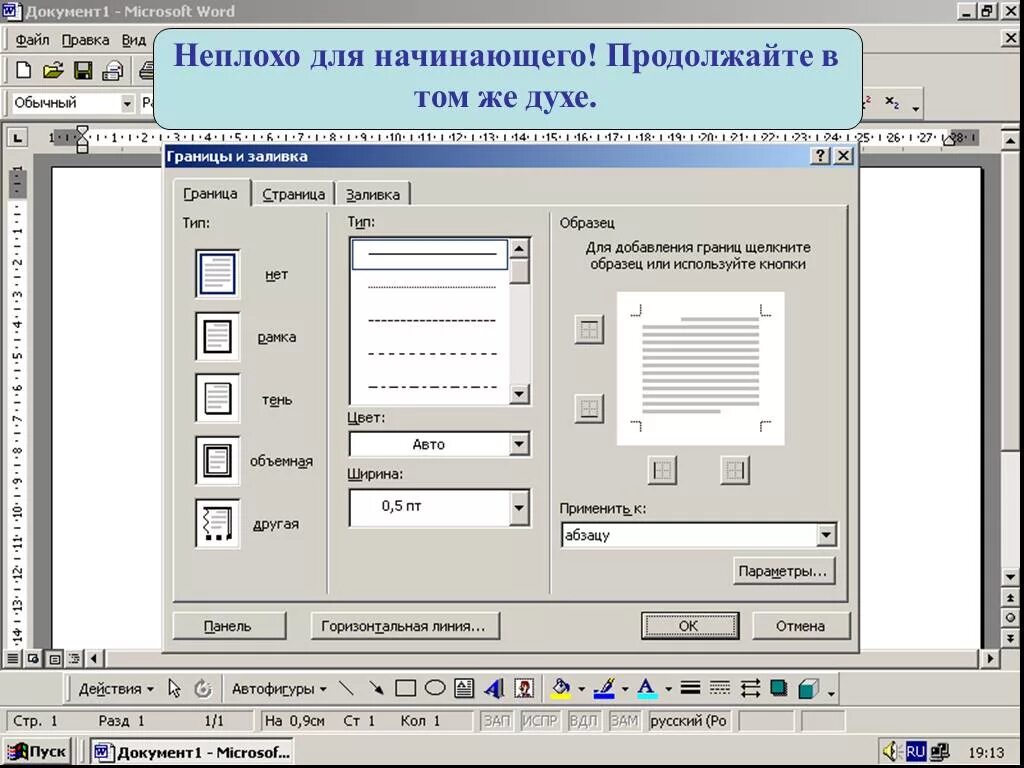Insert WordArt from the drawing toolbar

pos(494,688)
